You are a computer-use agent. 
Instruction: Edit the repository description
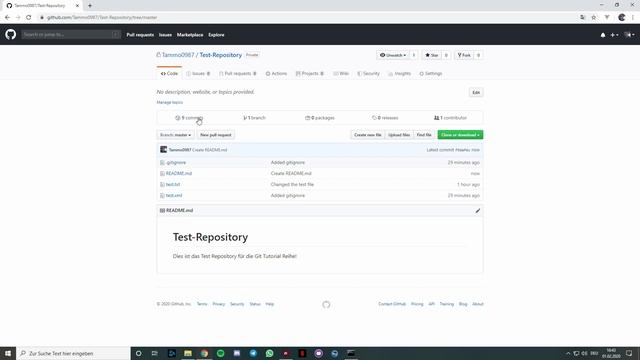point(476,93)
